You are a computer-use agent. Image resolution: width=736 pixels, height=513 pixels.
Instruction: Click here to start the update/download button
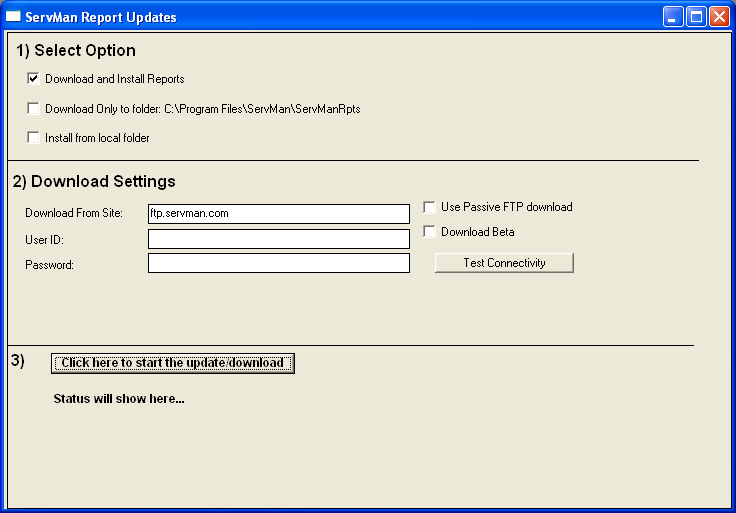tap(173, 363)
